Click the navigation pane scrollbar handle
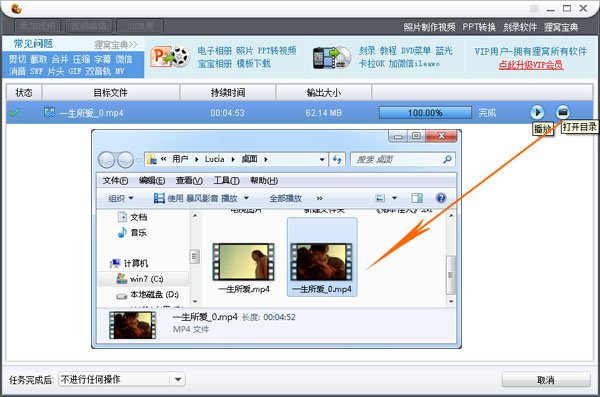Viewport: 600px width, 397px height. pos(195,256)
